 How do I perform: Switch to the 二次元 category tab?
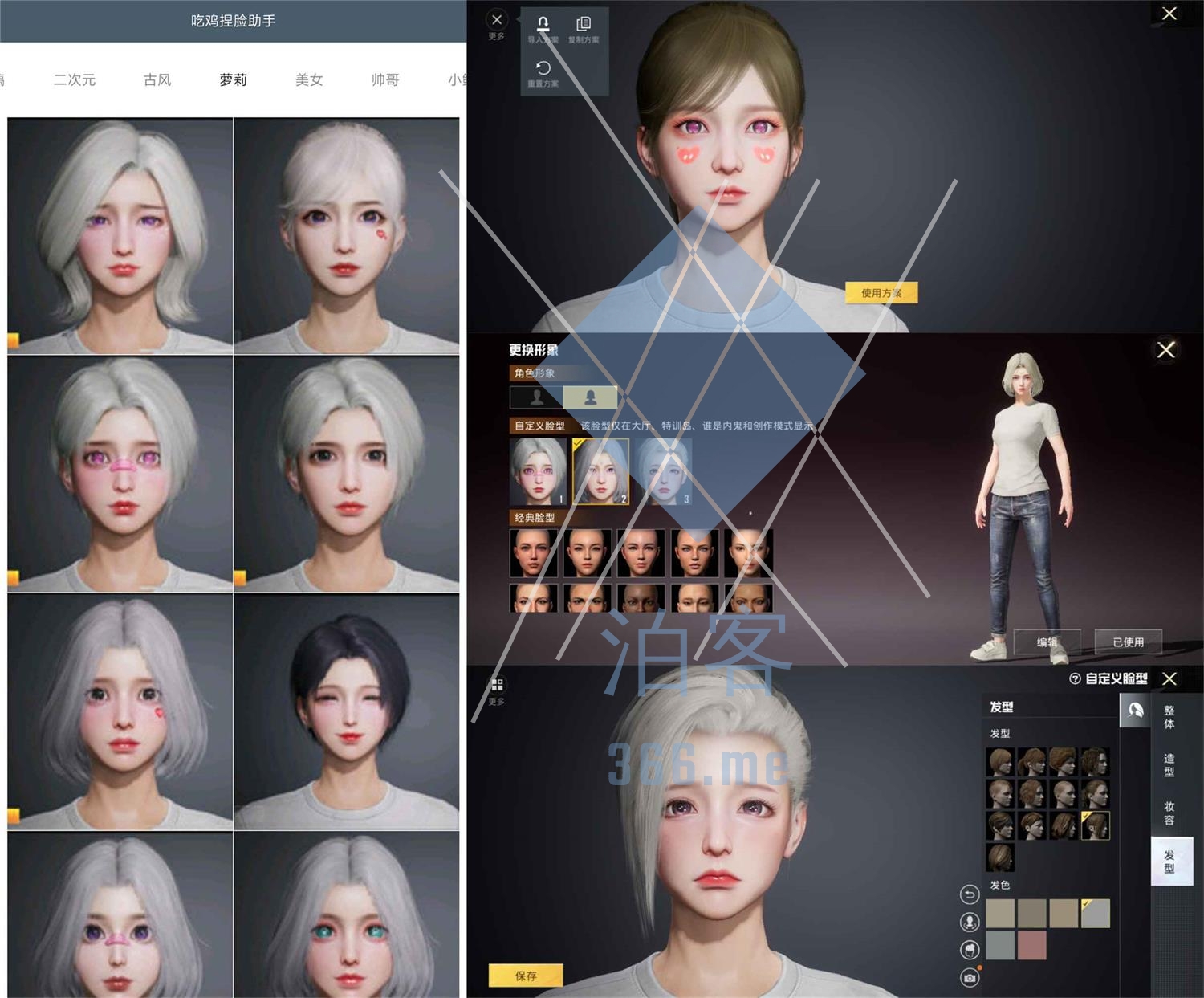(75, 79)
